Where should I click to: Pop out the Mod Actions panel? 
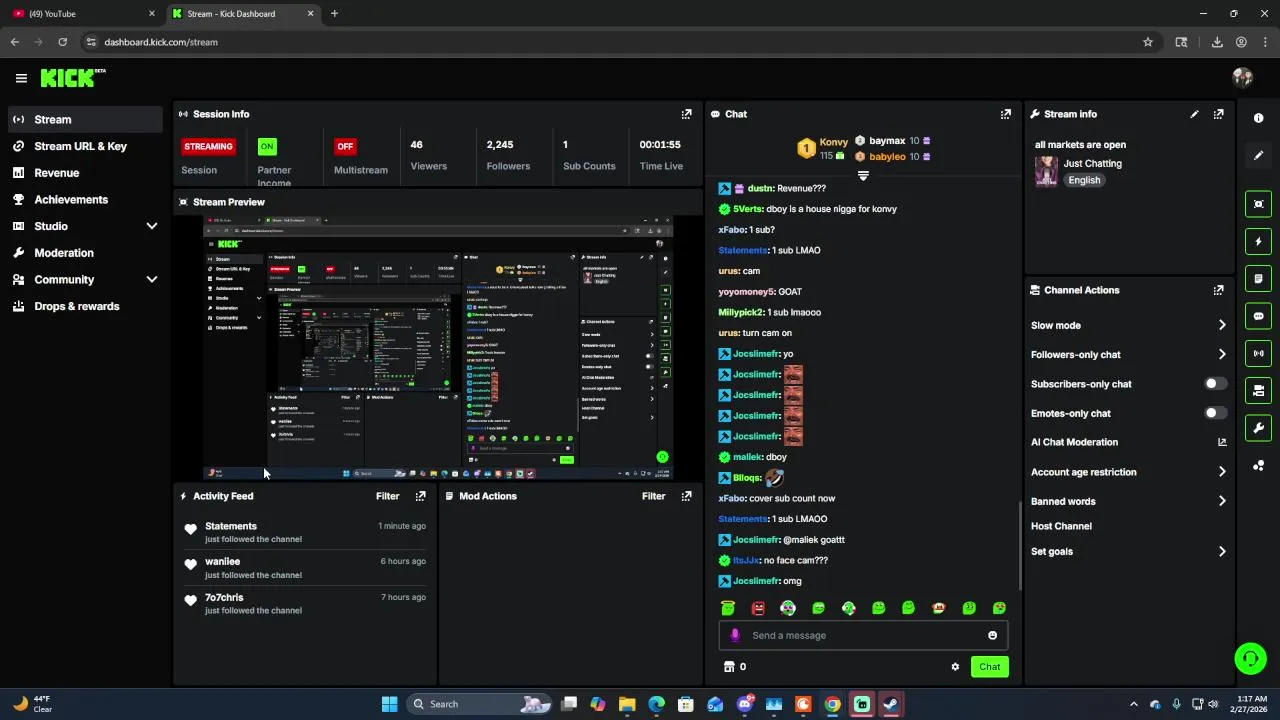pos(686,496)
